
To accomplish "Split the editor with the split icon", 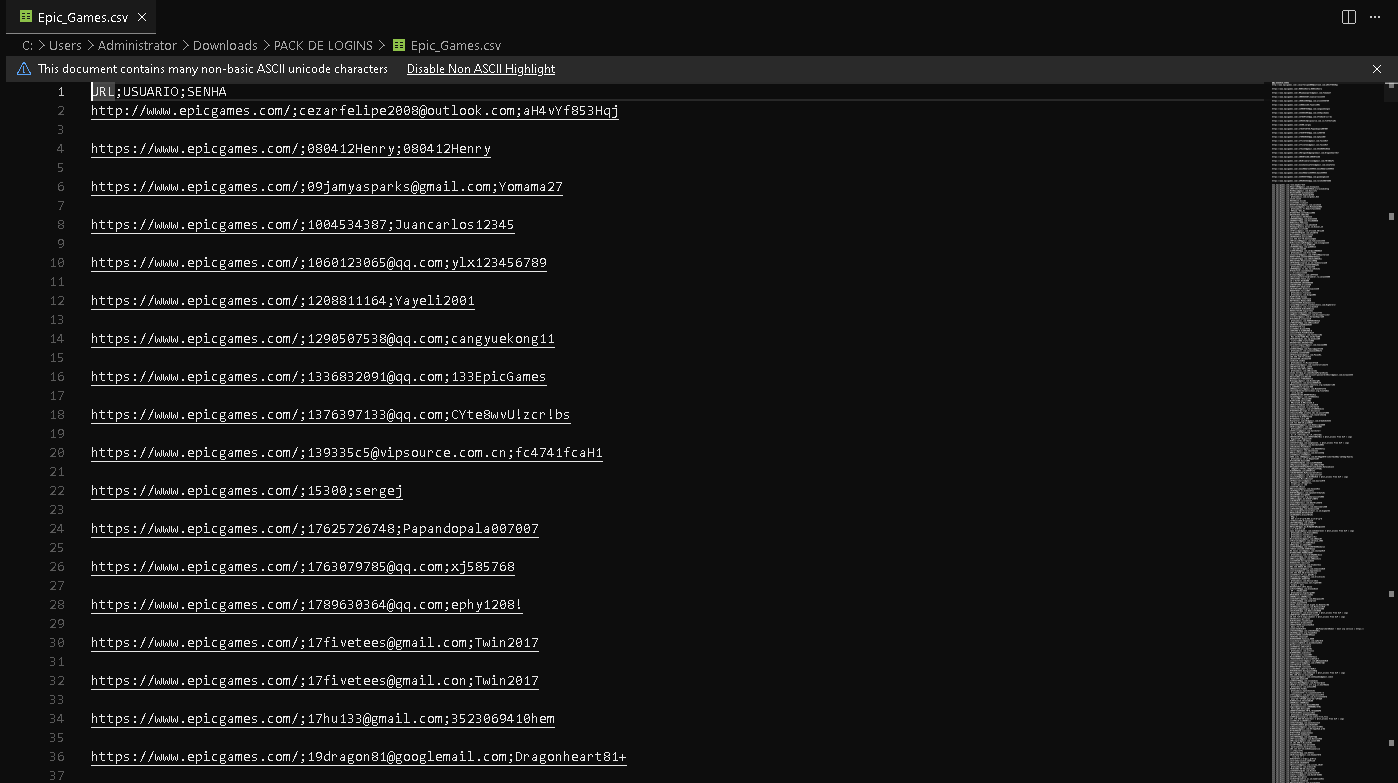I will point(1348,17).
